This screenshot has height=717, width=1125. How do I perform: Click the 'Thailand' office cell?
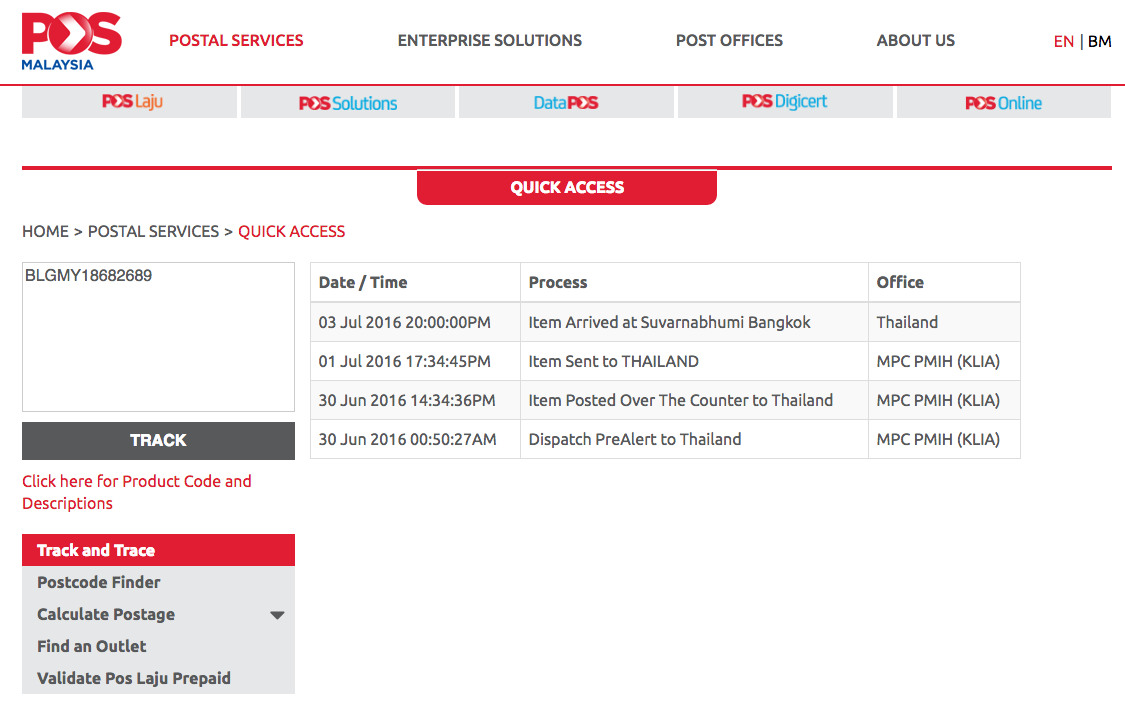tap(944, 322)
